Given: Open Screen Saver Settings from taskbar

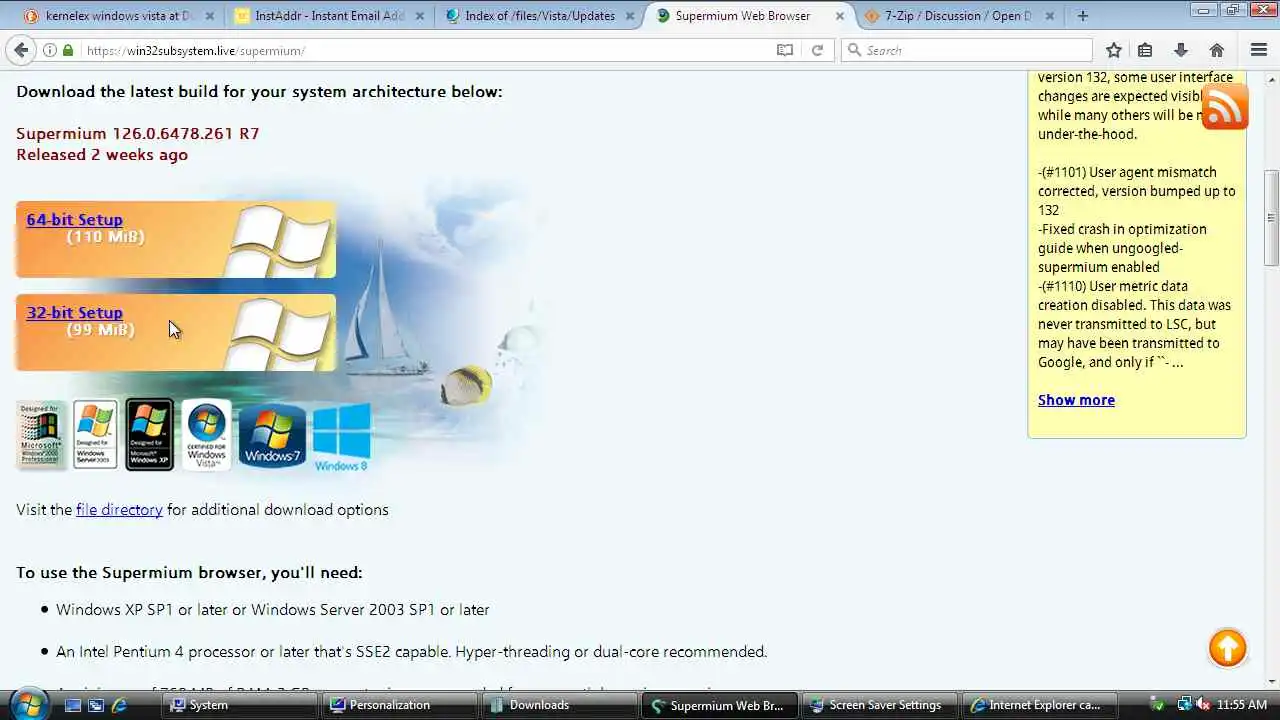Looking at the screenshot, I should pos(880,705).
